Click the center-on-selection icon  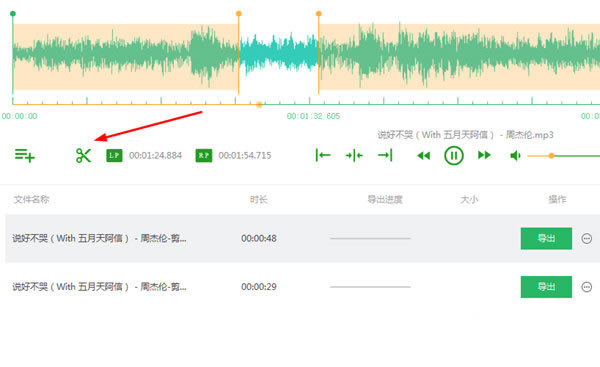pyautogui.click(x=354, y=155)
